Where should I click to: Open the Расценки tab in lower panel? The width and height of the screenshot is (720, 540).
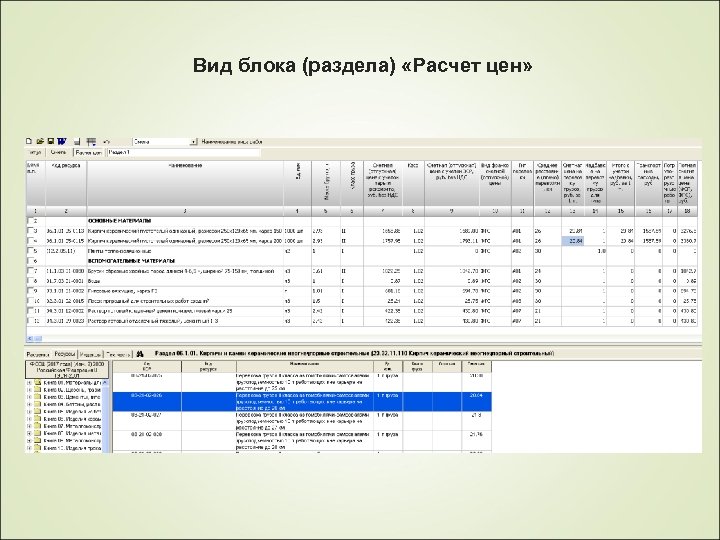point(38,354)
